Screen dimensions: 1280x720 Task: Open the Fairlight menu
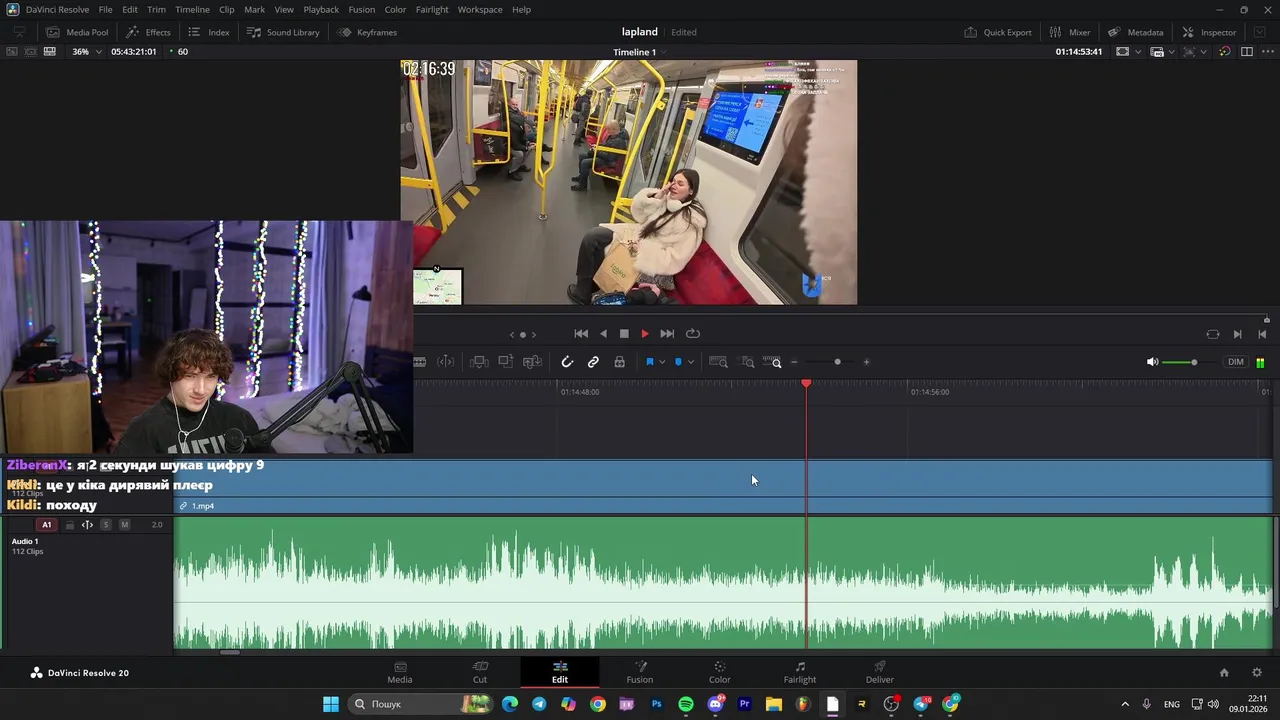pos(432,9)
